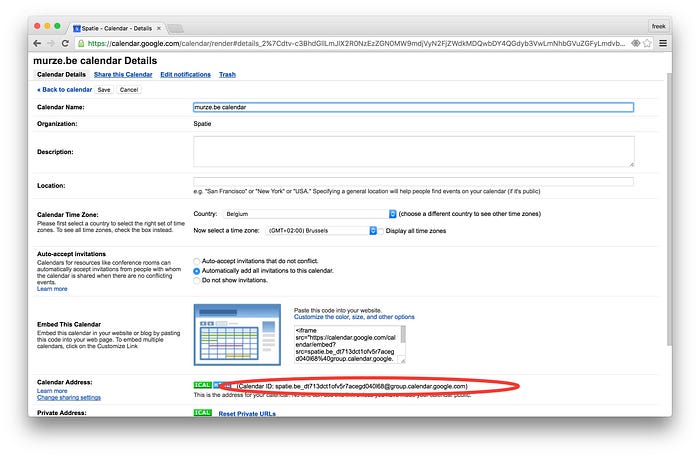Click the Cancel button

point(129,90)
